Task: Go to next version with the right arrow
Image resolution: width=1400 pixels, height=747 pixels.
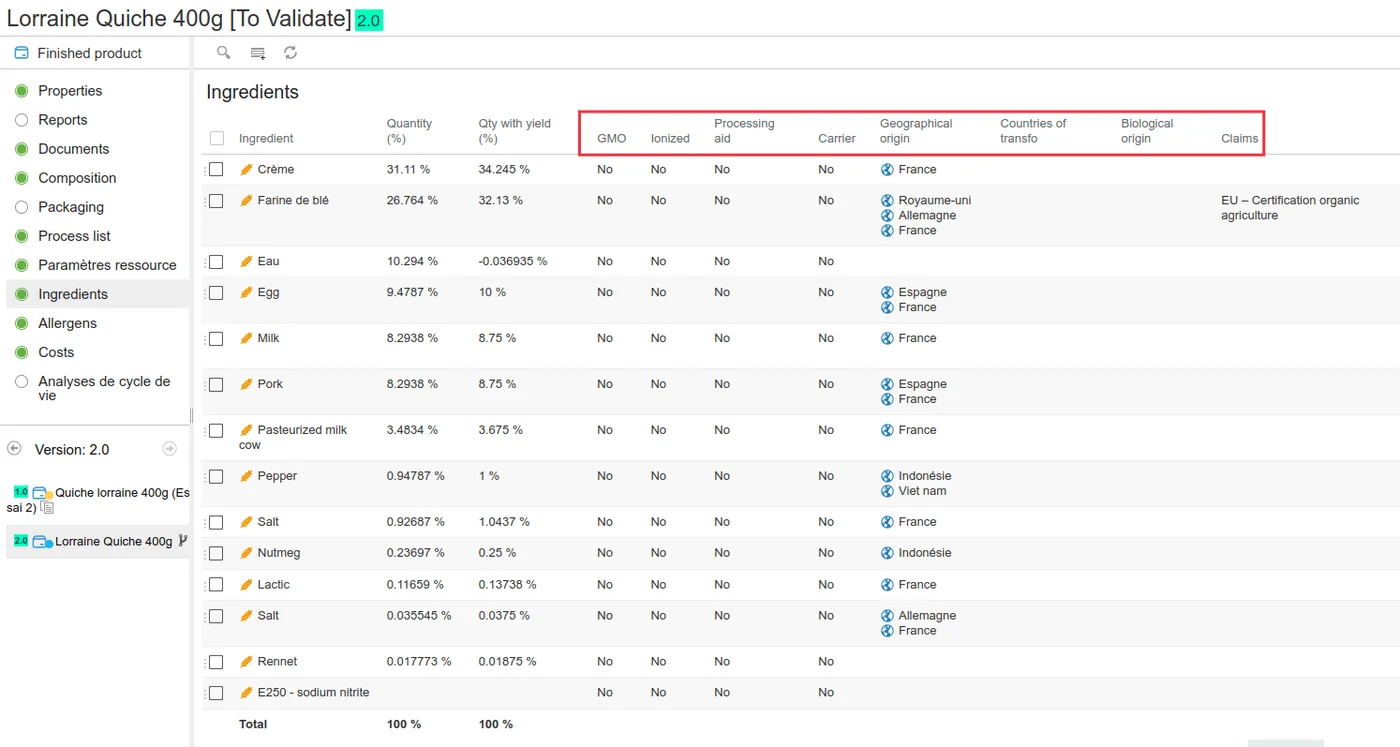Action: click(169, 449)
